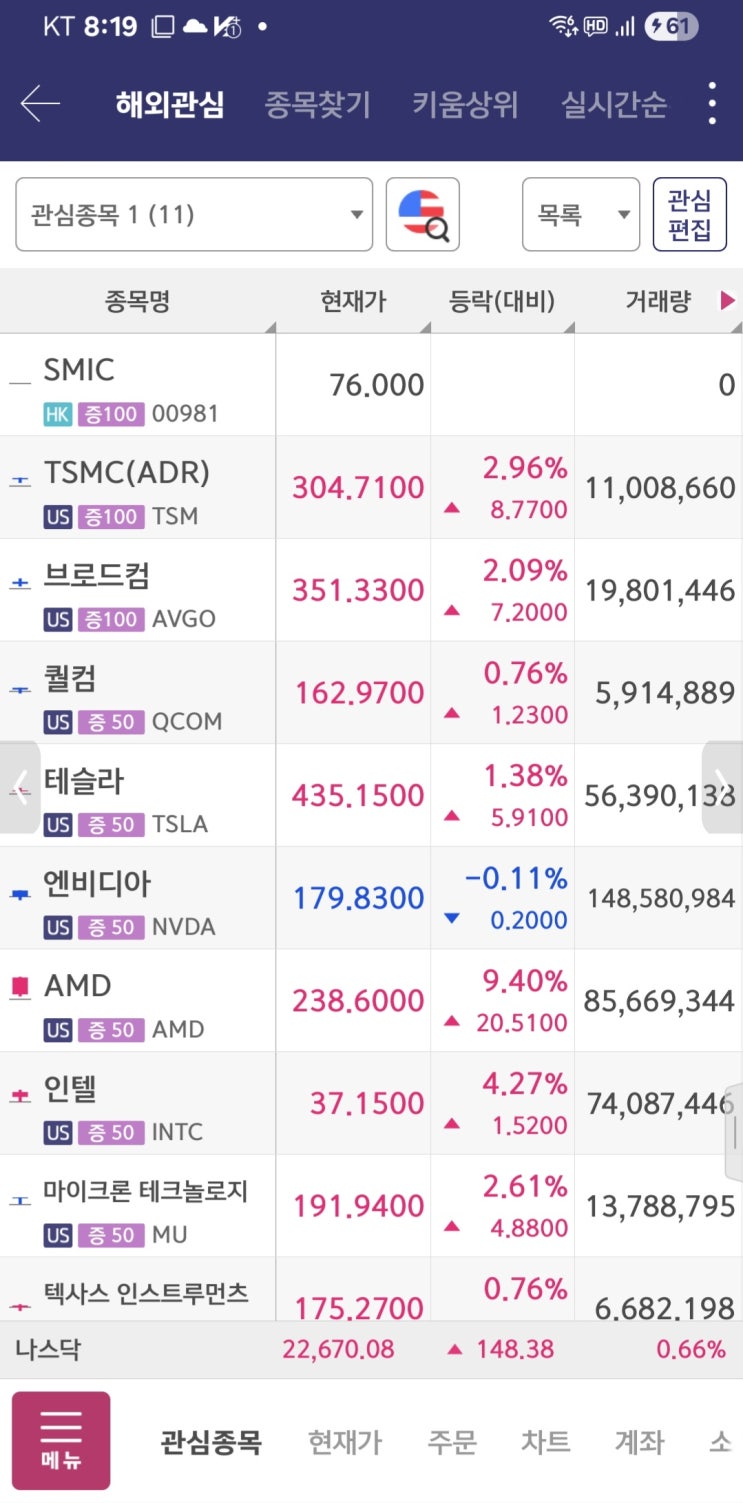The image size is (743, 1503).
Task: Tap the 주문 bottom navigation item
Action: click(452, 1442)
